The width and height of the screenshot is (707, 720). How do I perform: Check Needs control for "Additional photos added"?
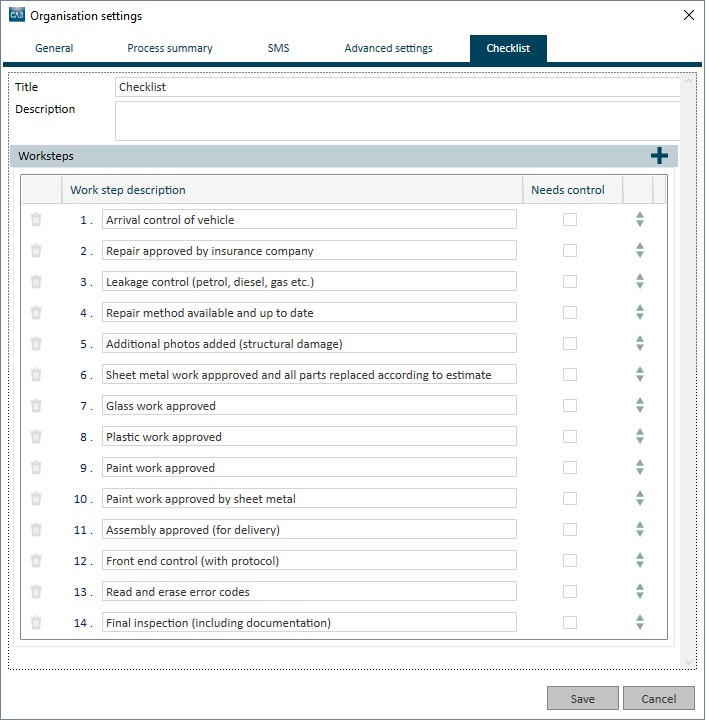pos(570,343)
